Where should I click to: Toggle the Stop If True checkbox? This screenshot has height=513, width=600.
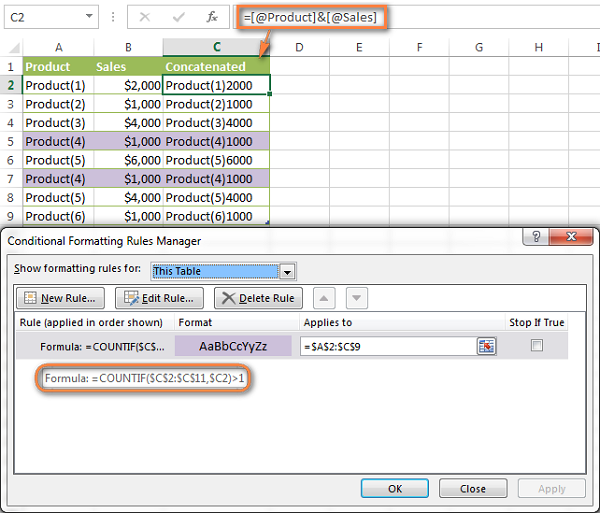(537, 345)
